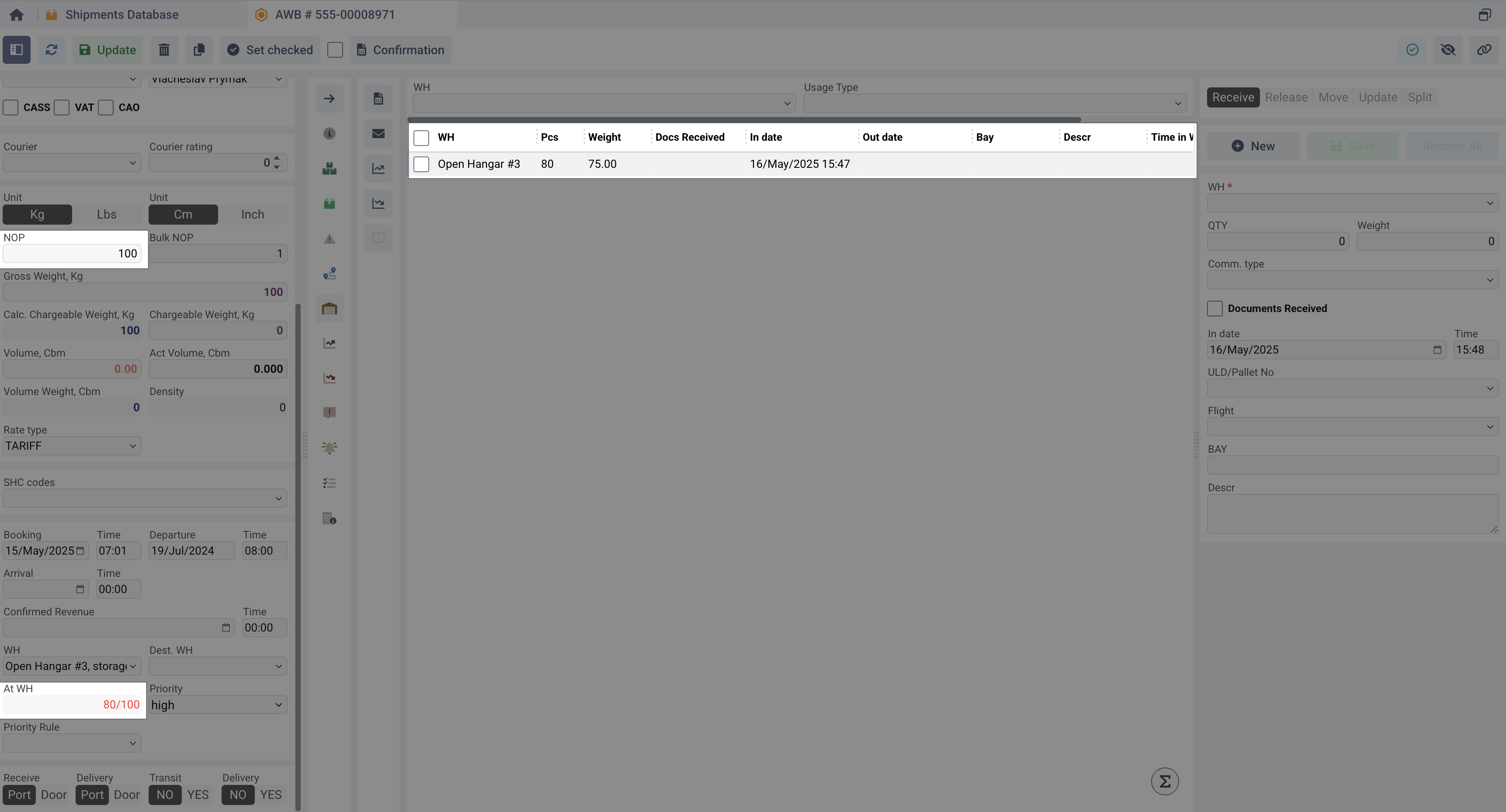Check the Documents Received checkbox
This screenshot has height=812, width=1506.
1215,308
